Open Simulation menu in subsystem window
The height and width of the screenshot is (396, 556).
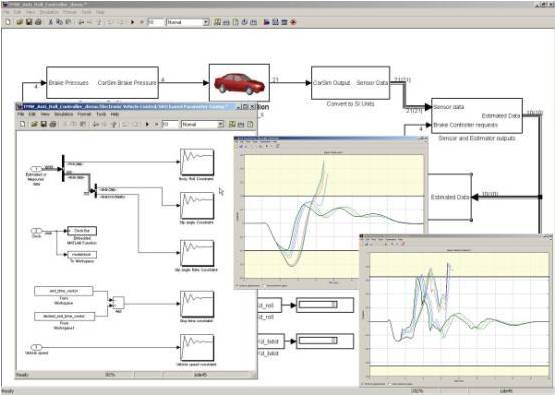click(63, 114)
